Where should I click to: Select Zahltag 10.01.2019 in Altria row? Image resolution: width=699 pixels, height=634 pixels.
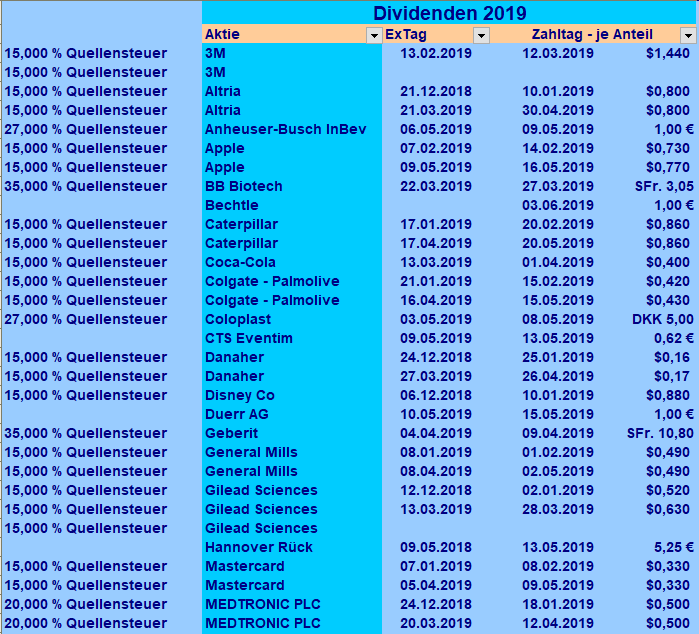coord(558,91)
